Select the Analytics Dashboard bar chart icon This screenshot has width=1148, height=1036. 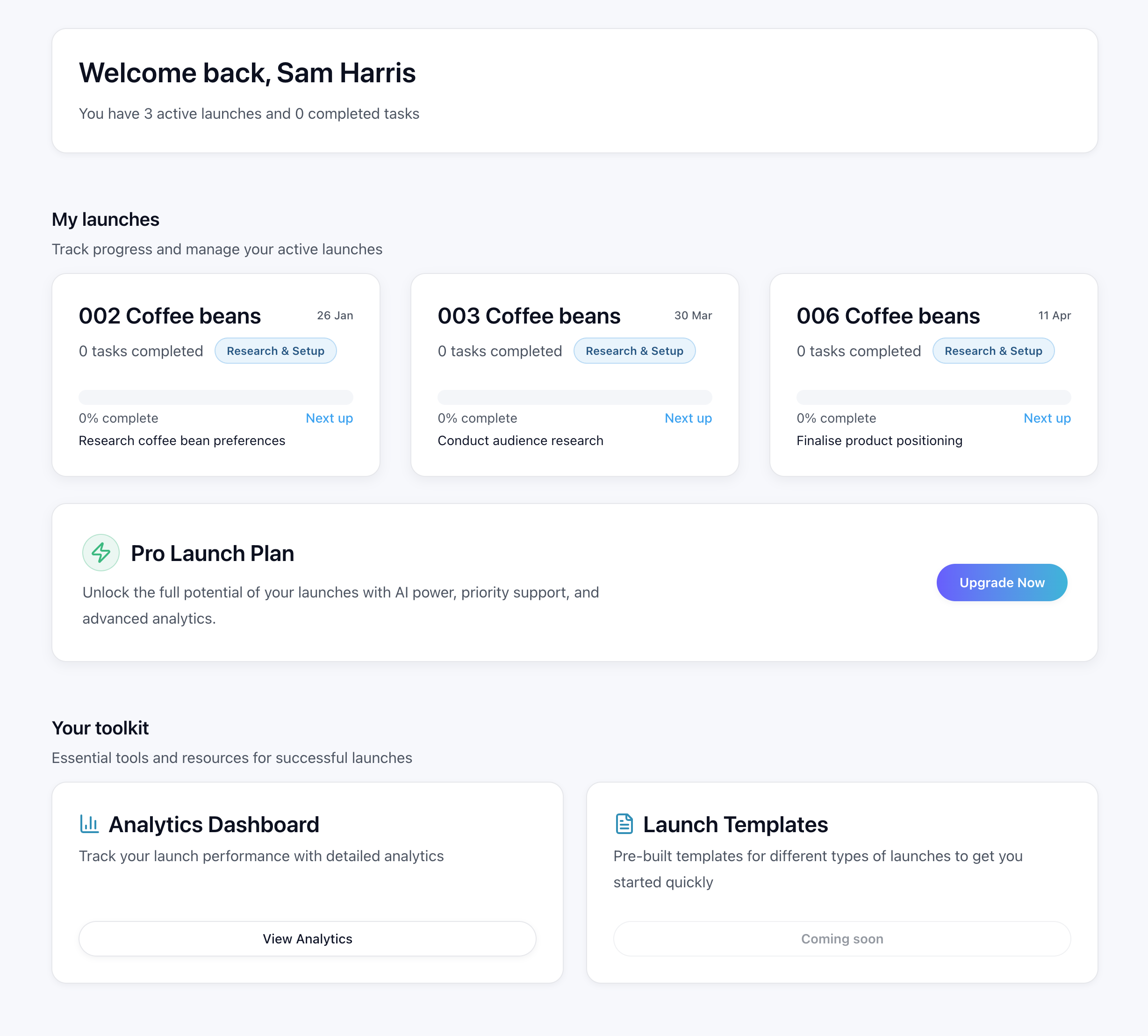pyautogui.click(x=90, y=824)
